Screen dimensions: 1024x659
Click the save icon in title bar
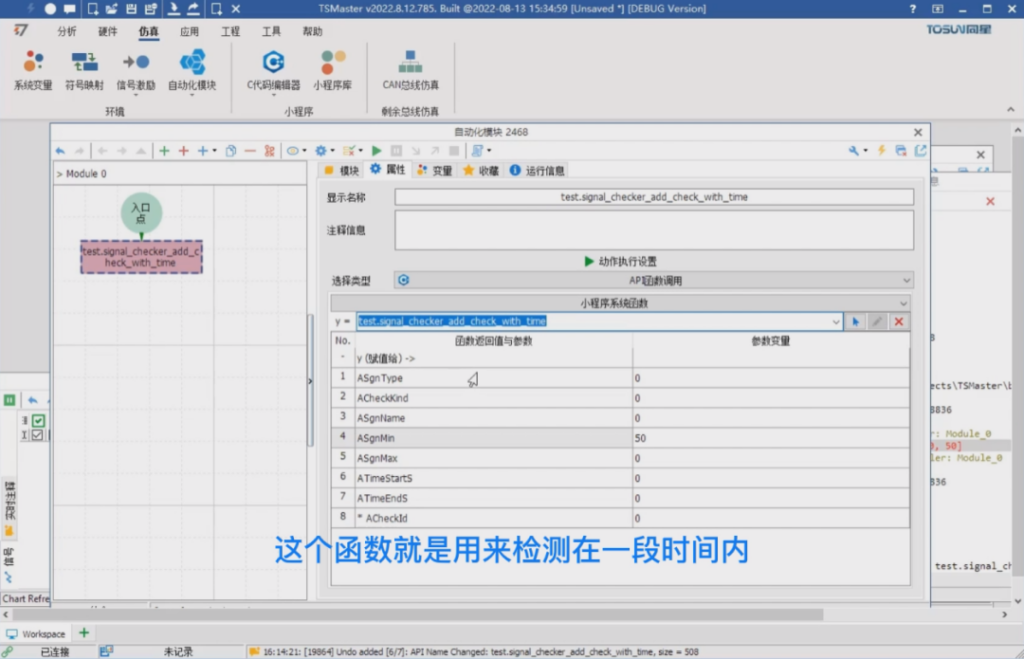click(x=131, y=8)
